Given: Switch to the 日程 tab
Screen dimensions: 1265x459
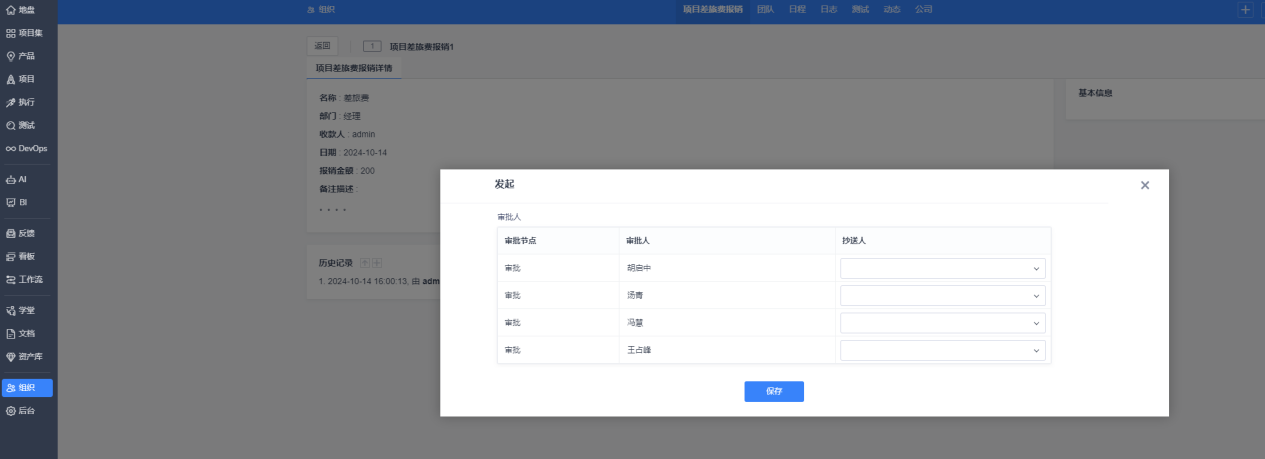Looking at the screenshot, I should pyautogui.click(x=797, y=9).
